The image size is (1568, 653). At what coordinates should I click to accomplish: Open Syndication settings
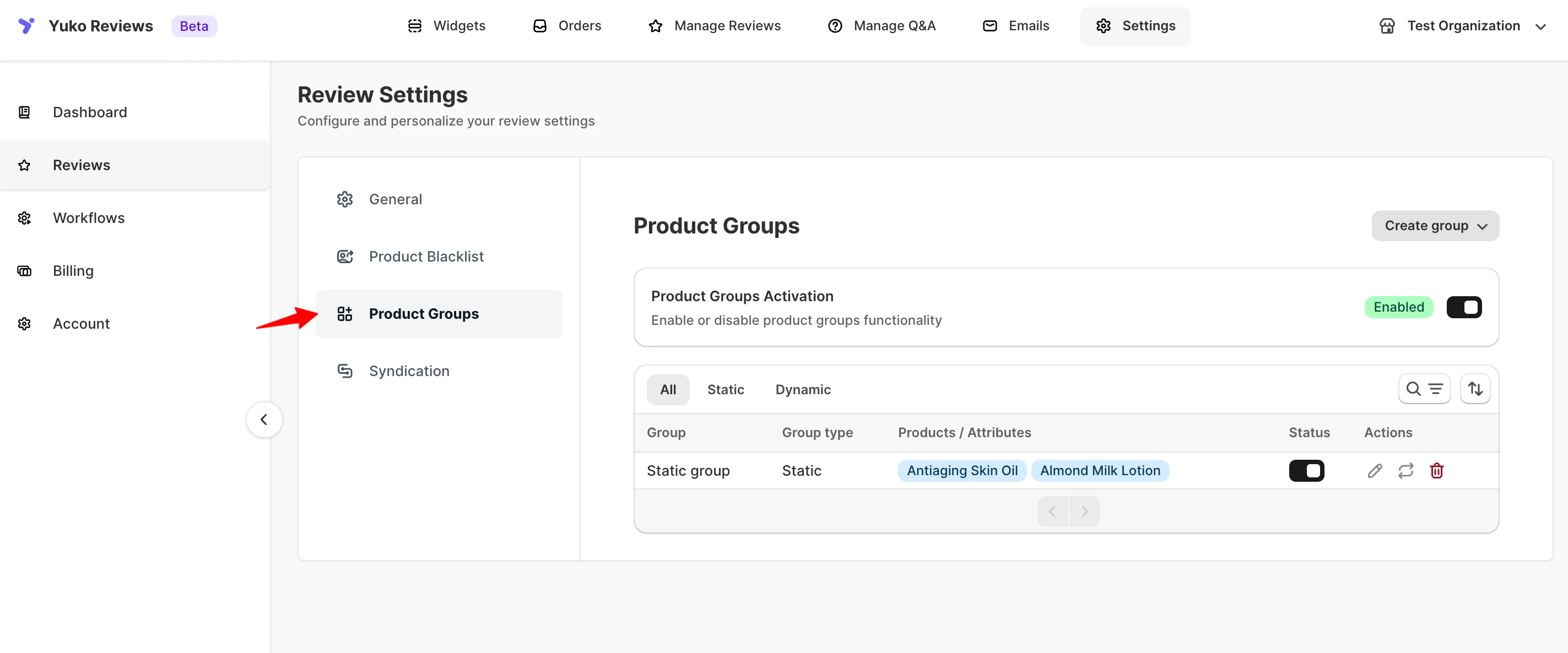(439, 371)
